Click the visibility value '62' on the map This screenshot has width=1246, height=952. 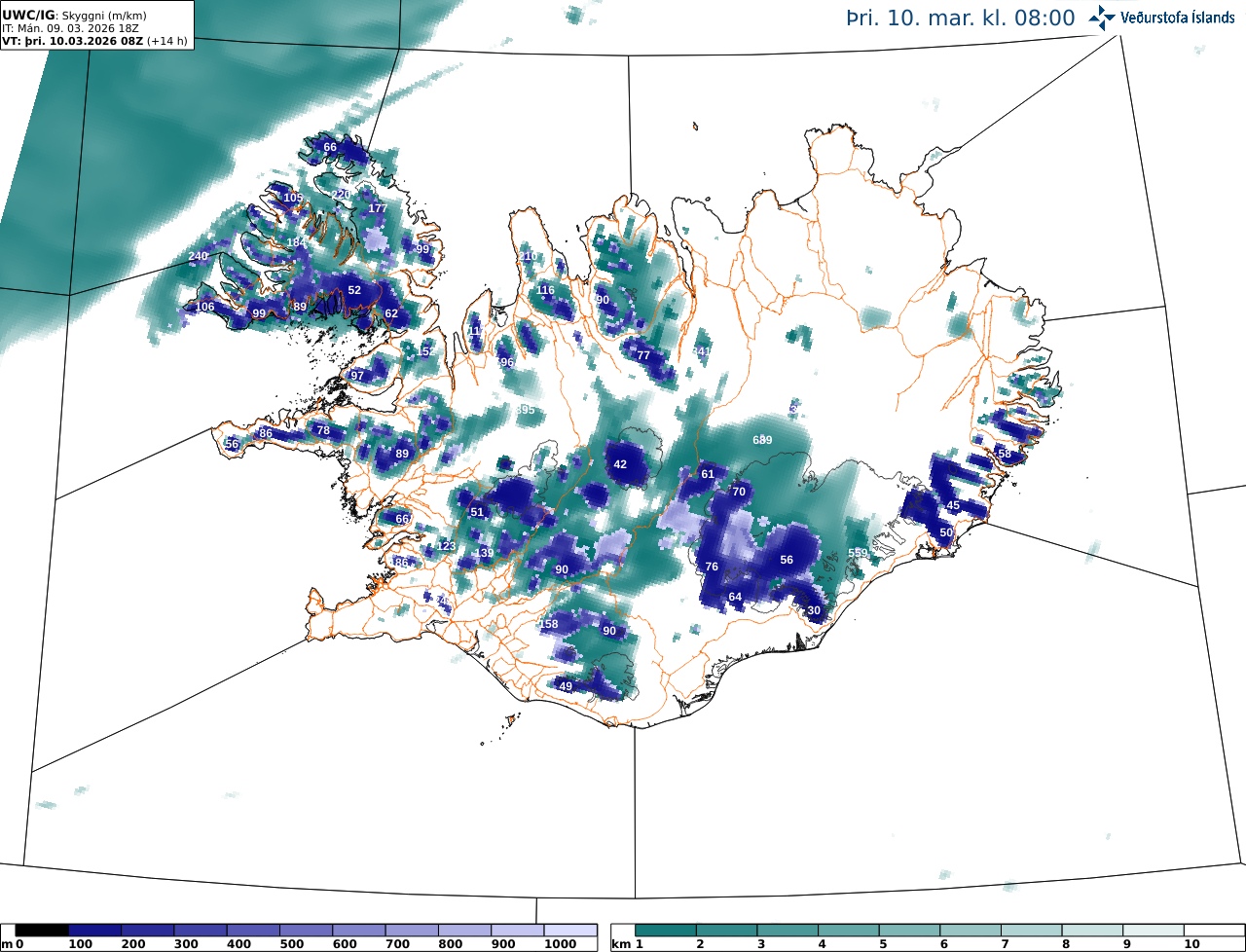point(391,313)
